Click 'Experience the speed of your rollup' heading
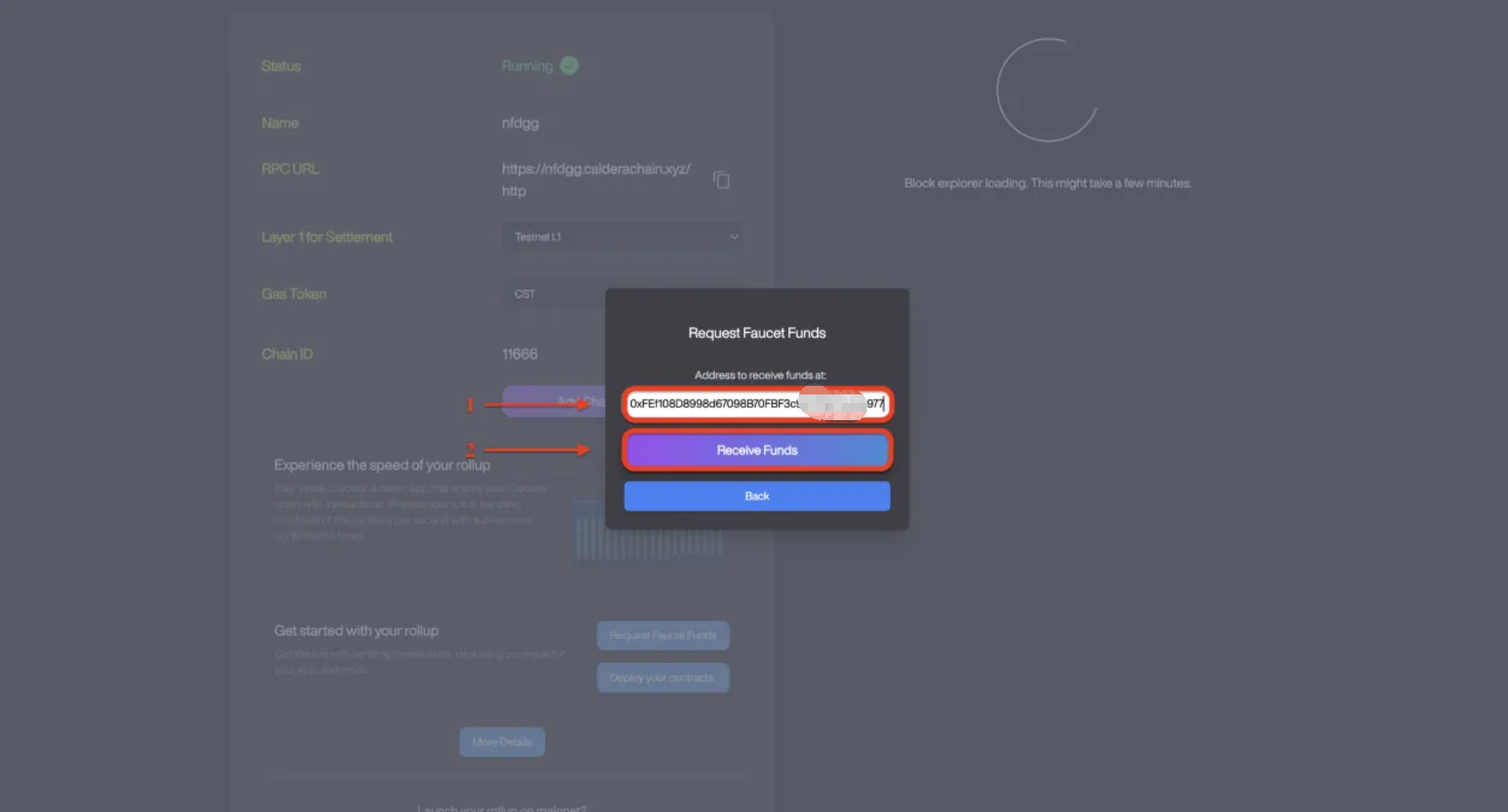The image size is (1508, 812). pos(383,465)
